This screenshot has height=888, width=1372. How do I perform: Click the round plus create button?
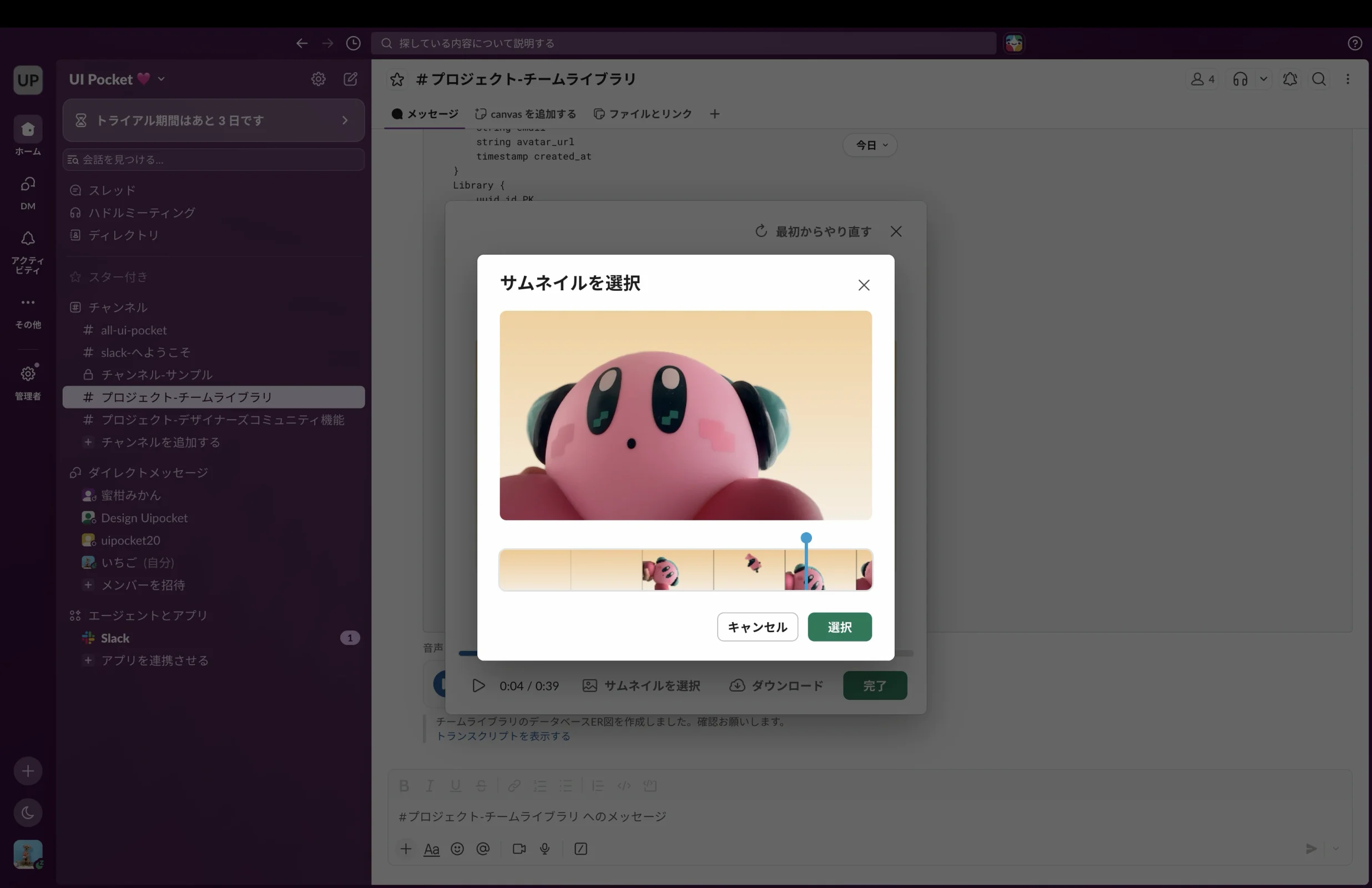tap(28, 771)
